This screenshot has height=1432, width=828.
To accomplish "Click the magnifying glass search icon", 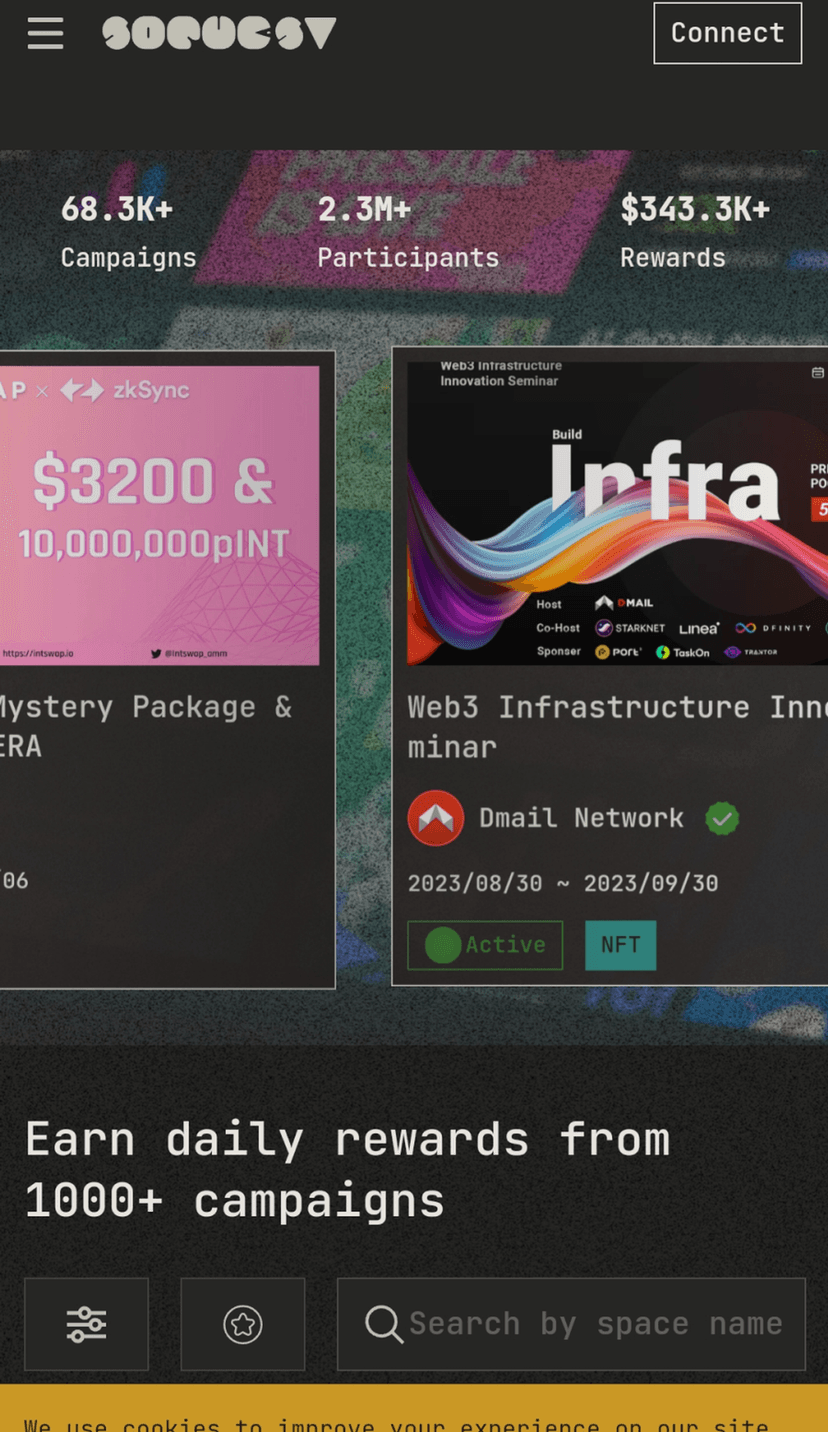I will point(383,1324).
